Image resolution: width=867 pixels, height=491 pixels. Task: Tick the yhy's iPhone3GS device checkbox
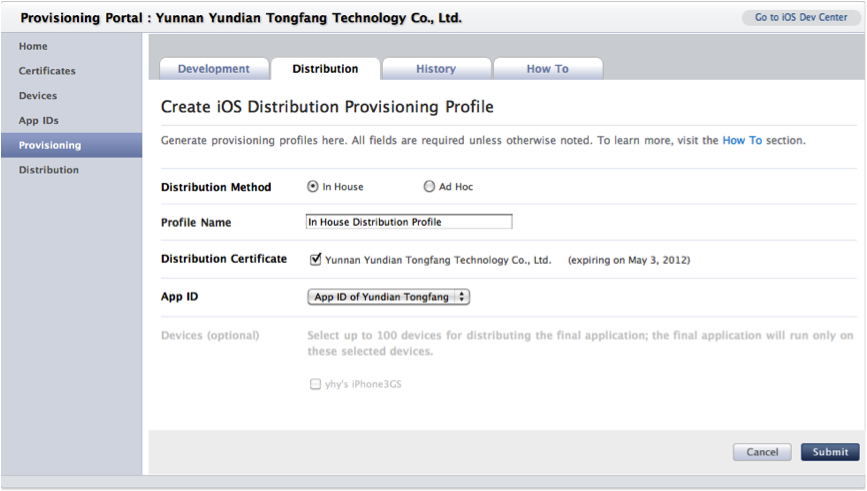point(315,384)
